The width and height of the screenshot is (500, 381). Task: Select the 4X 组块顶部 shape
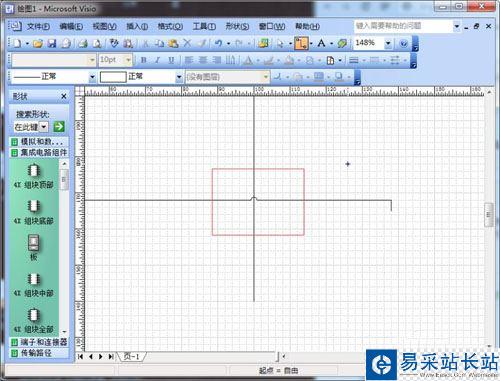pos(33,176)
